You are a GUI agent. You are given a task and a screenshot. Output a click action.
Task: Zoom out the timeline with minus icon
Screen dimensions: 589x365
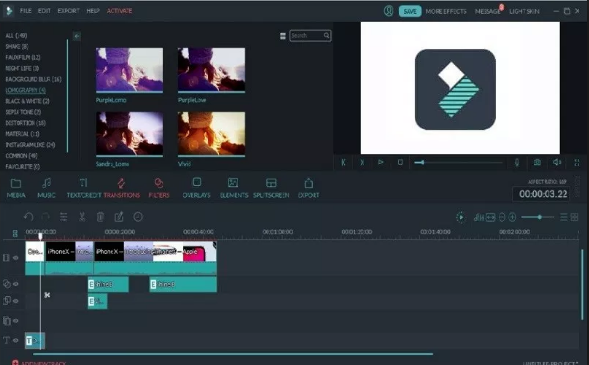tap(502, 217)
